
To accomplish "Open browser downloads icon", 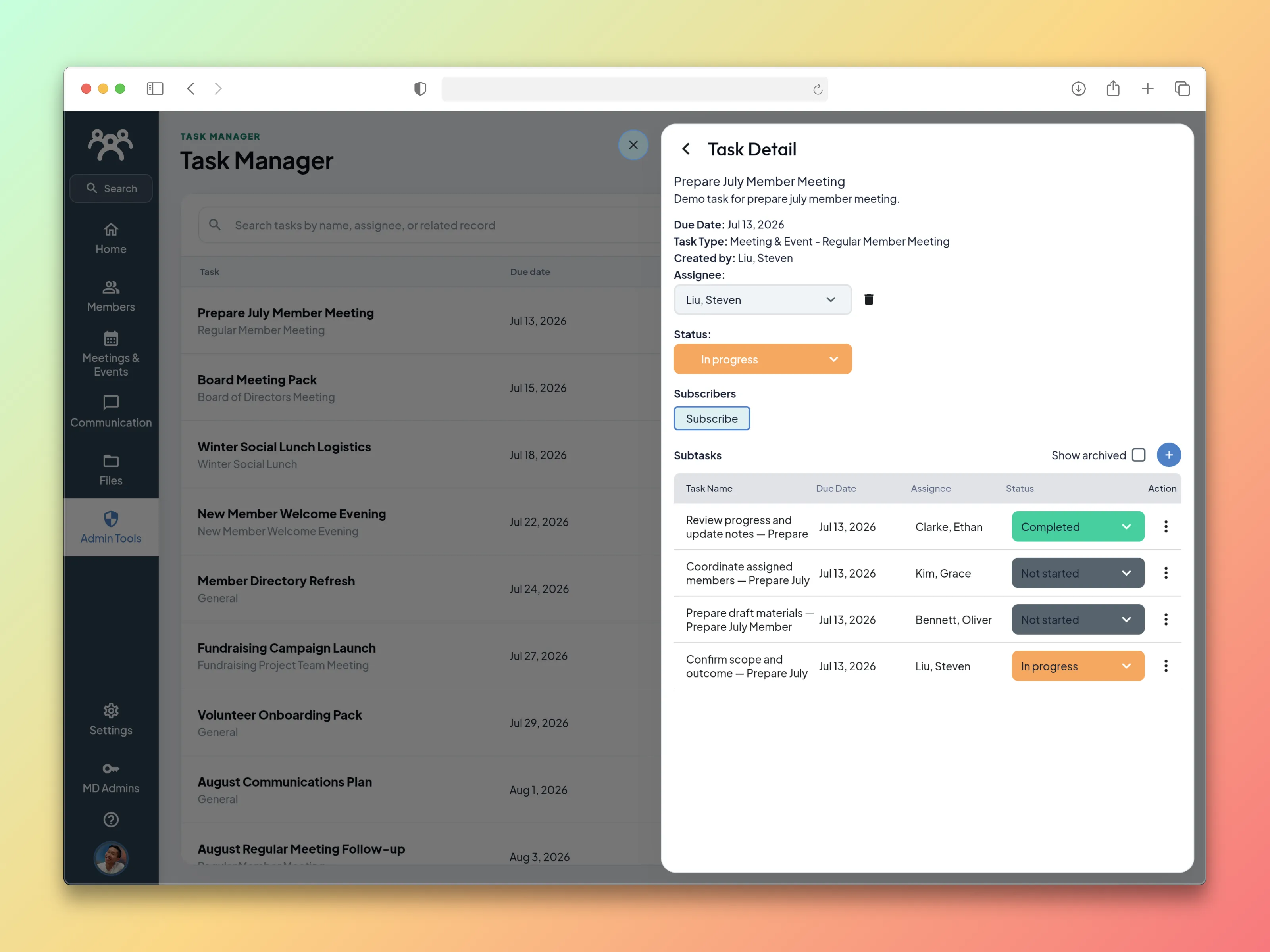I will tap(1078, 88).
